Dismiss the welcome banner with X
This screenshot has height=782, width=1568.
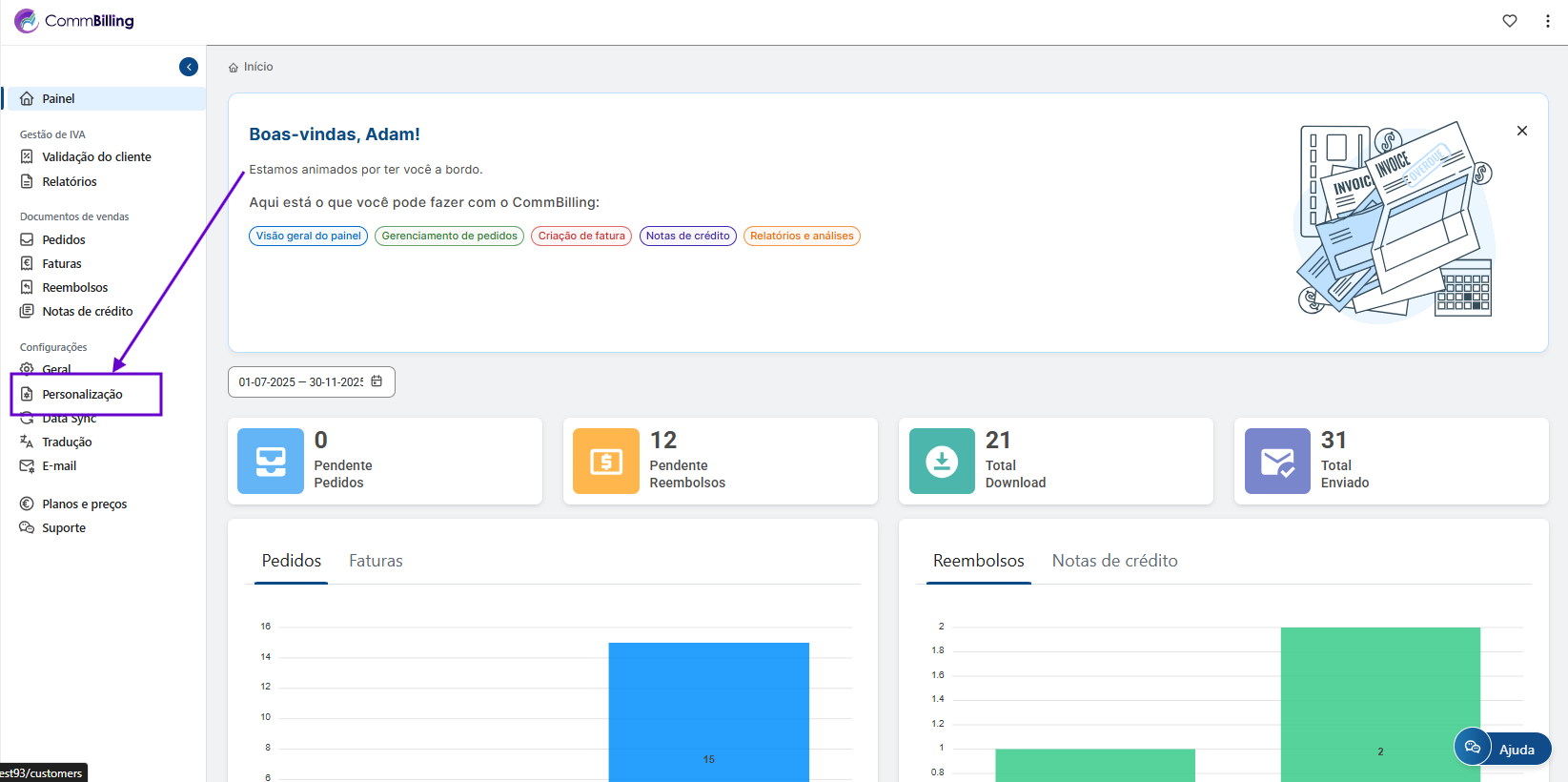point(1522,131)
